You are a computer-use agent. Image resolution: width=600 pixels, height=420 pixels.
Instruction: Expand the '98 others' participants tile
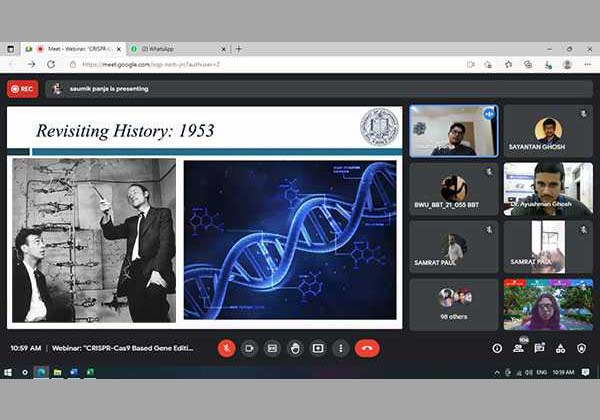coord(454,304)
